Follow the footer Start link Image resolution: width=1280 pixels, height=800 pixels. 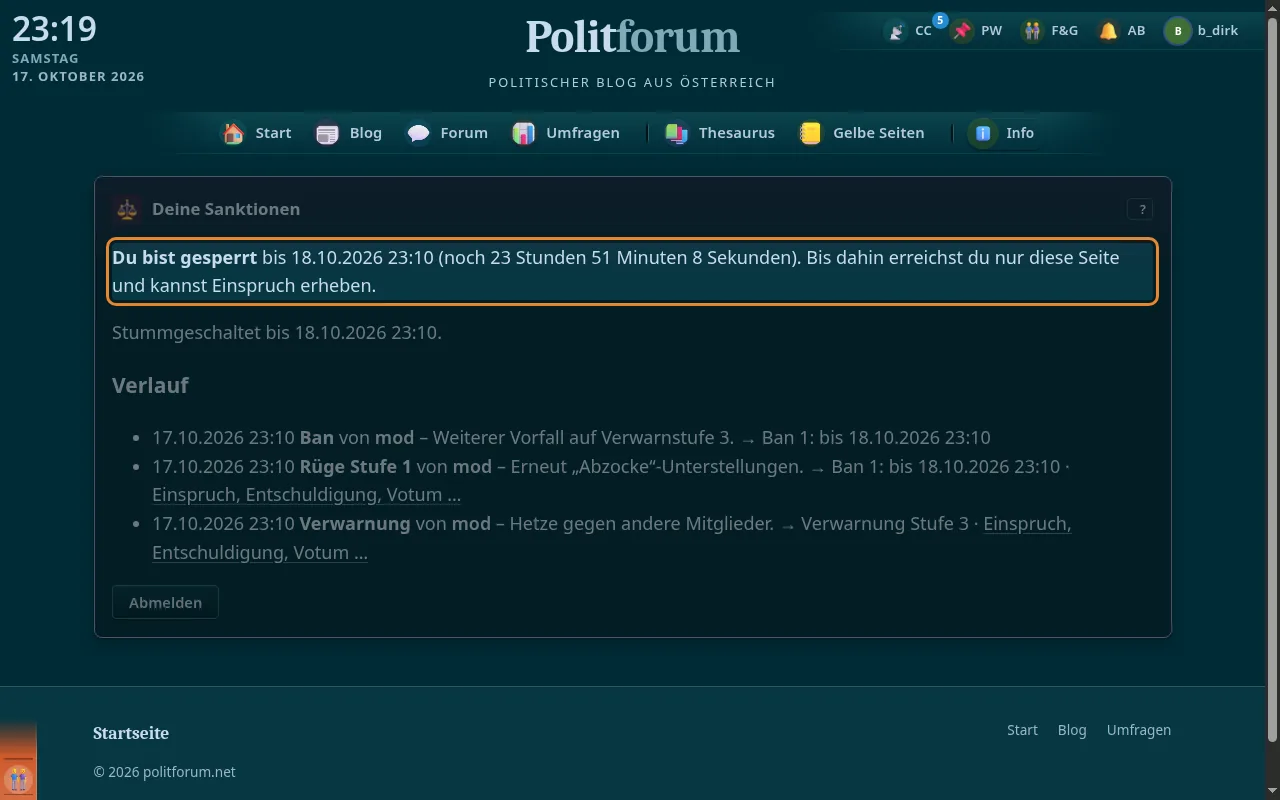tap(1022, 730)
